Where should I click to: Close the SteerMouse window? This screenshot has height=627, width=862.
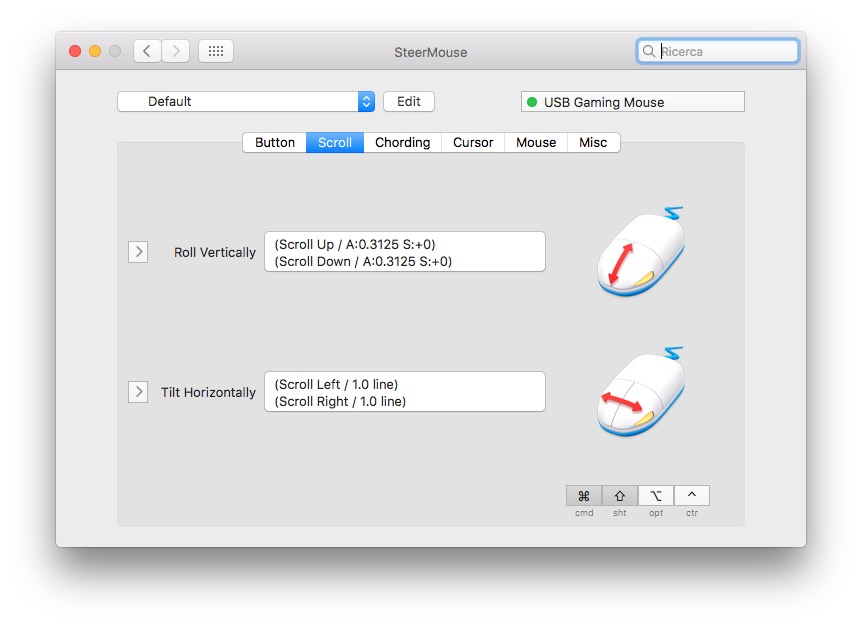click(75, 51)
